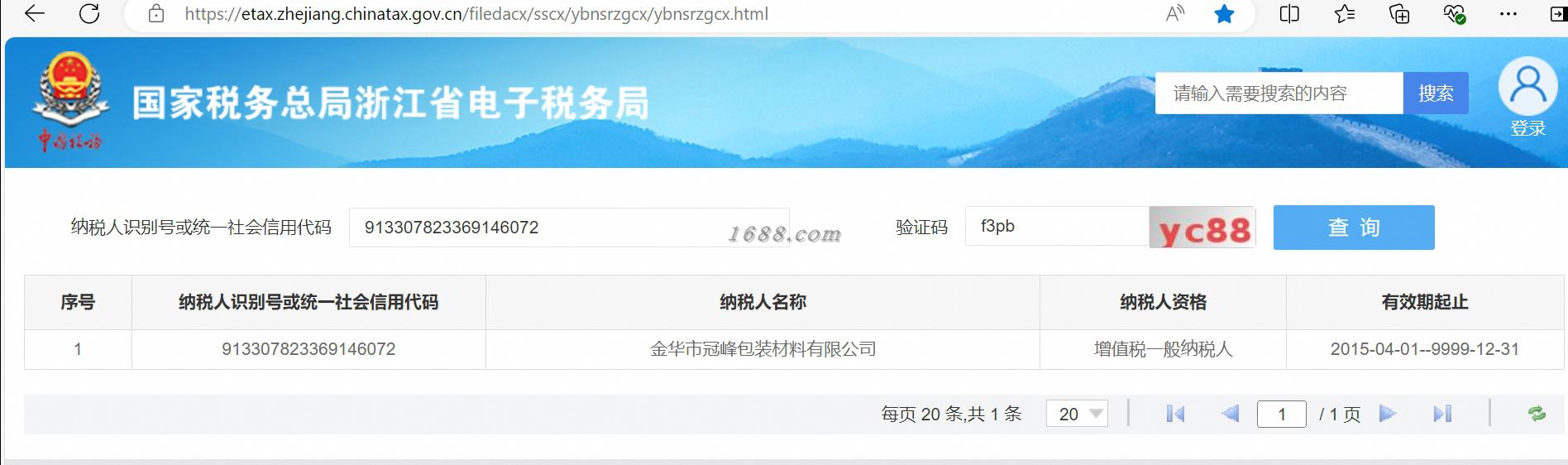Click the tax bureau emblem logo
This screenshot has height=465, width=1568.
pyautogui.click(x=69, y=102)
